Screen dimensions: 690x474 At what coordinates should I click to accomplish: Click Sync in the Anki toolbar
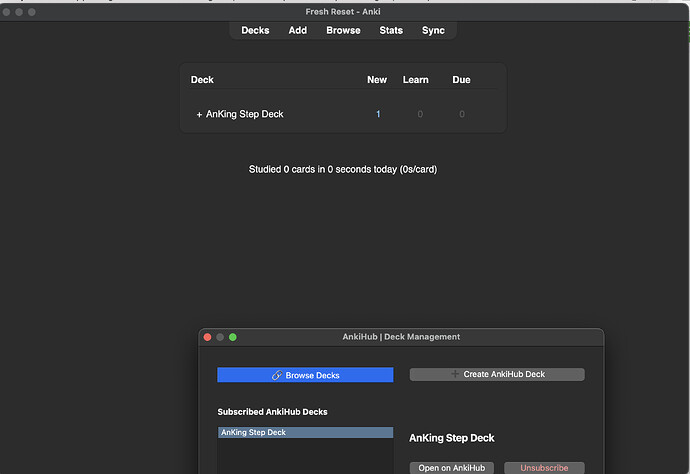tap(433, 30)
